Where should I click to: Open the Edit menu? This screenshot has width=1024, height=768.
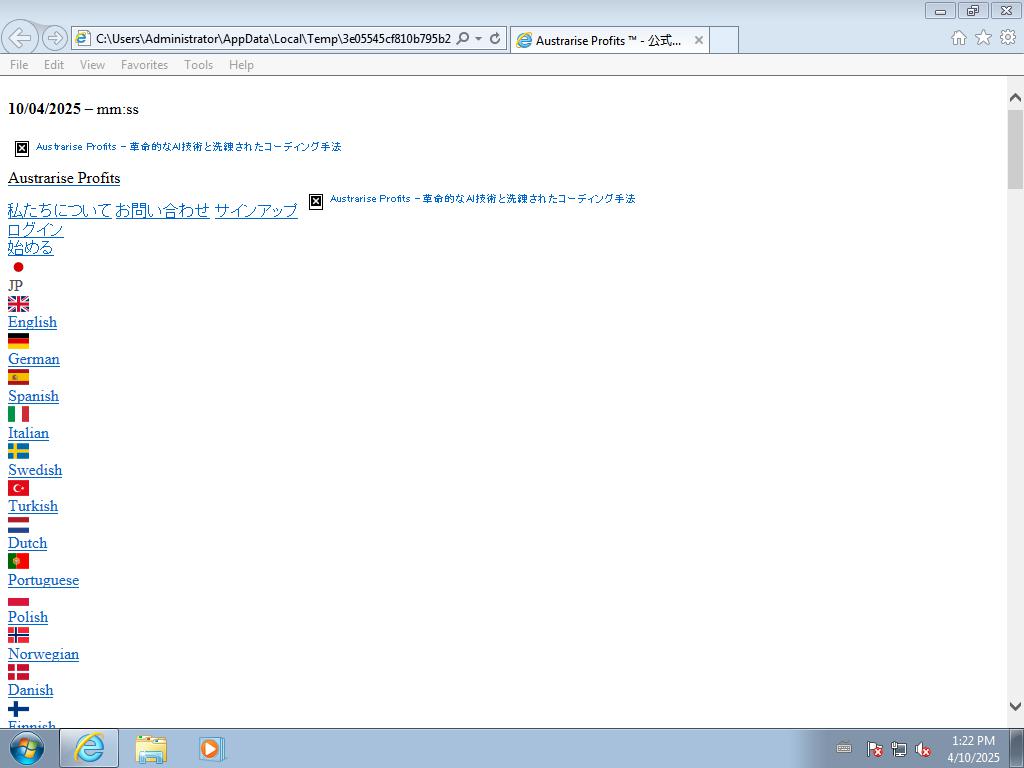point(54,65)
